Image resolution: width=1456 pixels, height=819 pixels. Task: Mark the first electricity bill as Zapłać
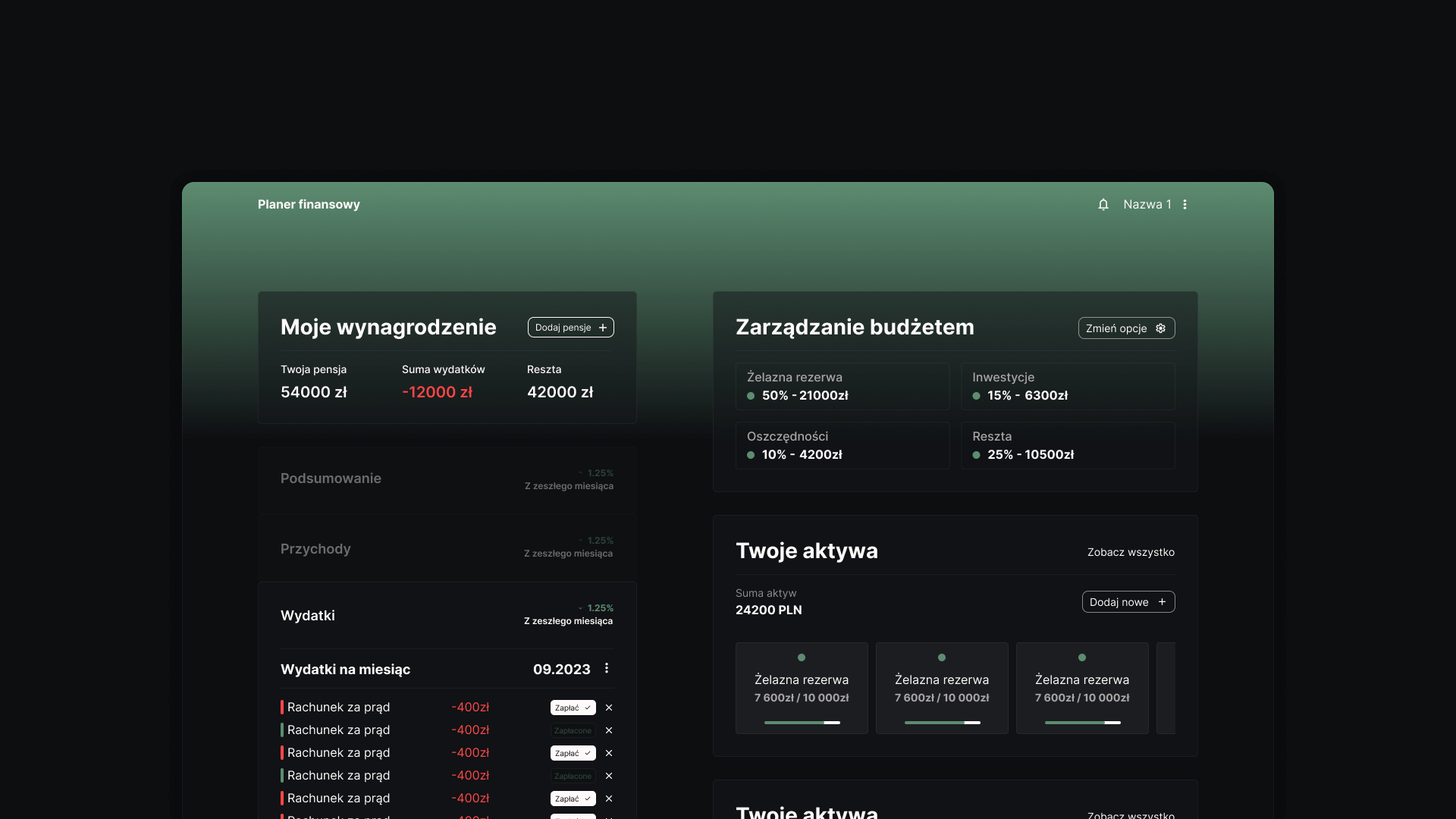[573, 707]
